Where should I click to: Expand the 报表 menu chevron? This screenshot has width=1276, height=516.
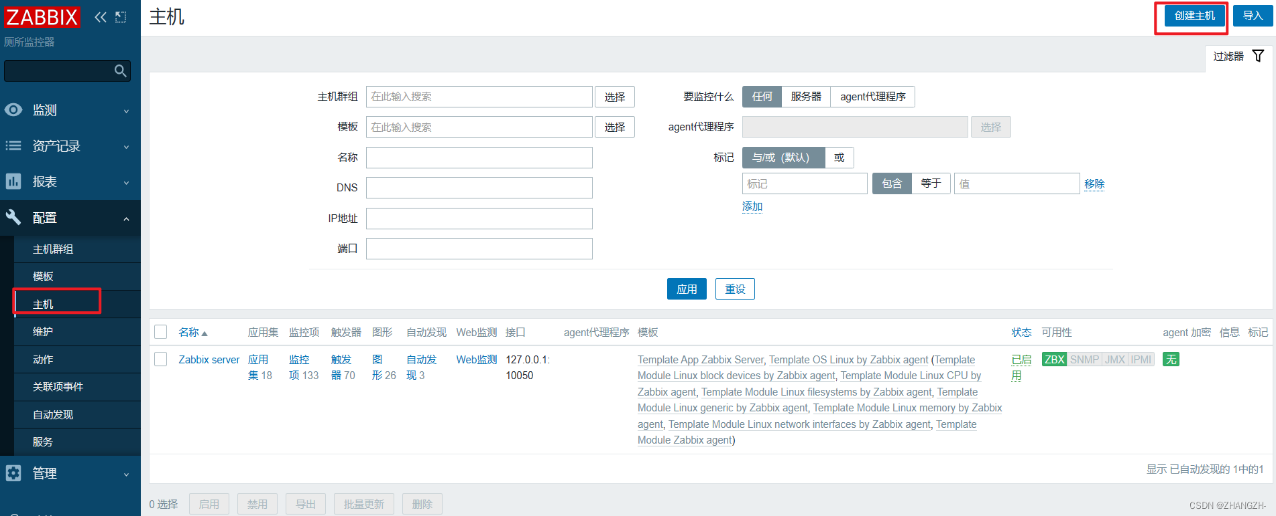(126, 183)
